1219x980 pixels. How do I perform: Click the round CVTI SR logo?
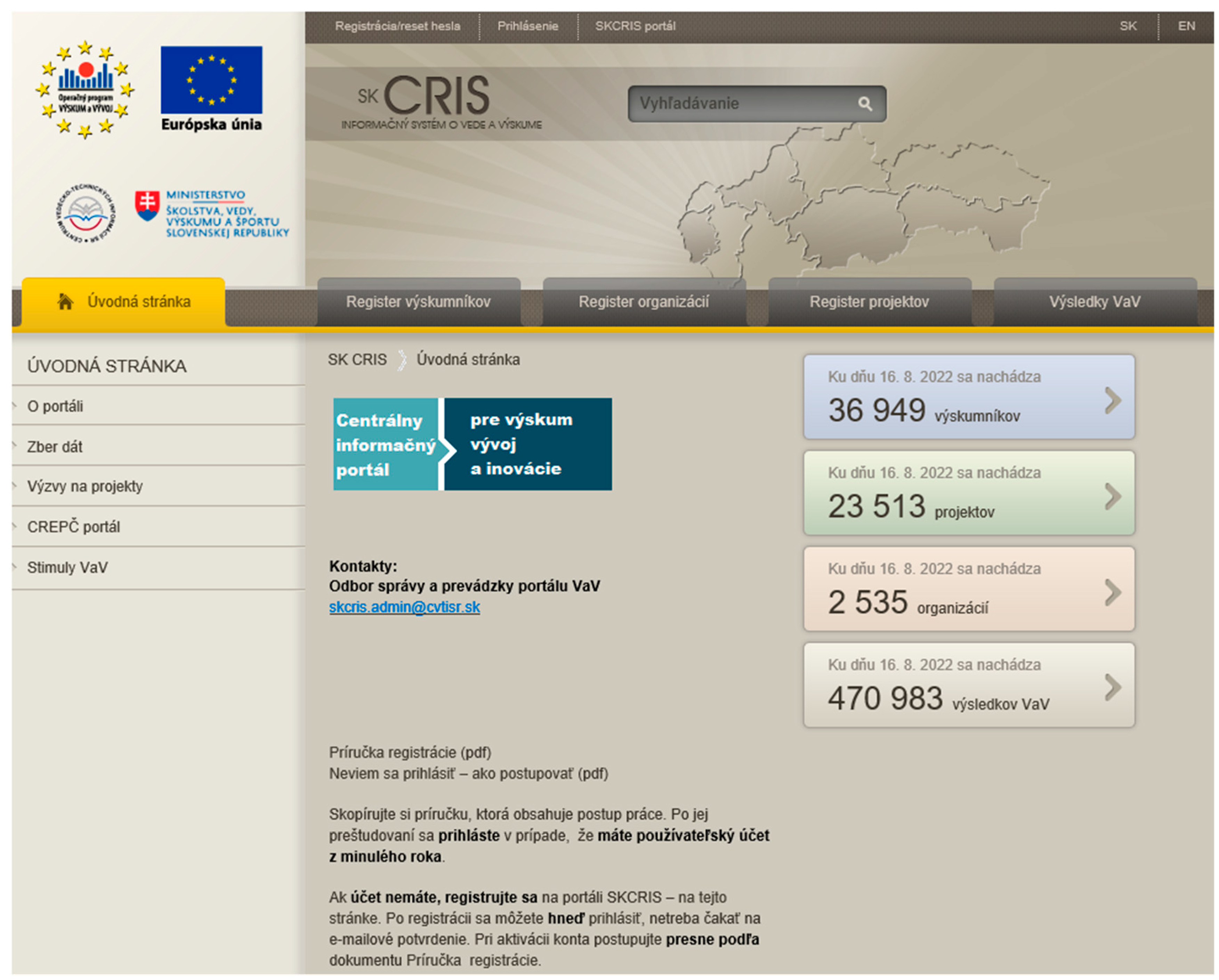[x=86, y=214]
